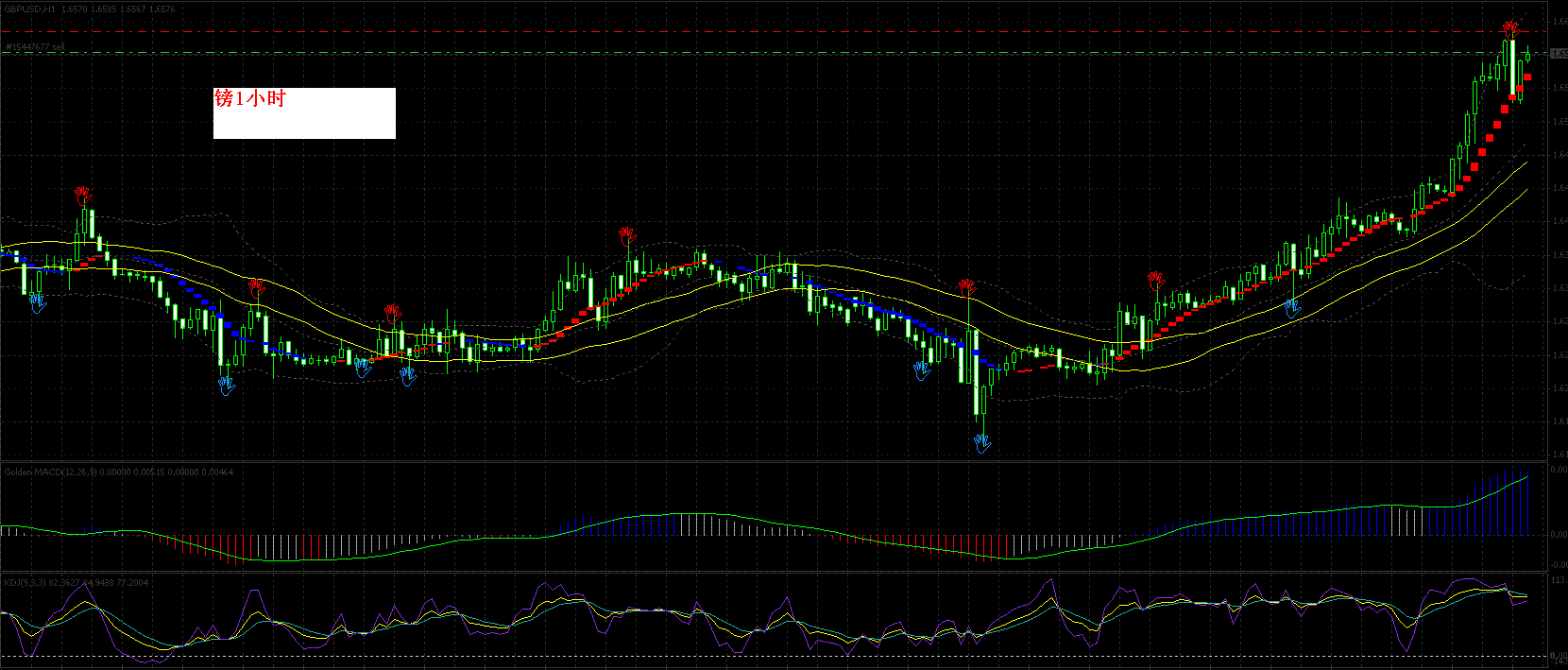Click the 'KDJ(9,3,3)' indicator label
The image size is (1568, 670).
pos(24,582)
